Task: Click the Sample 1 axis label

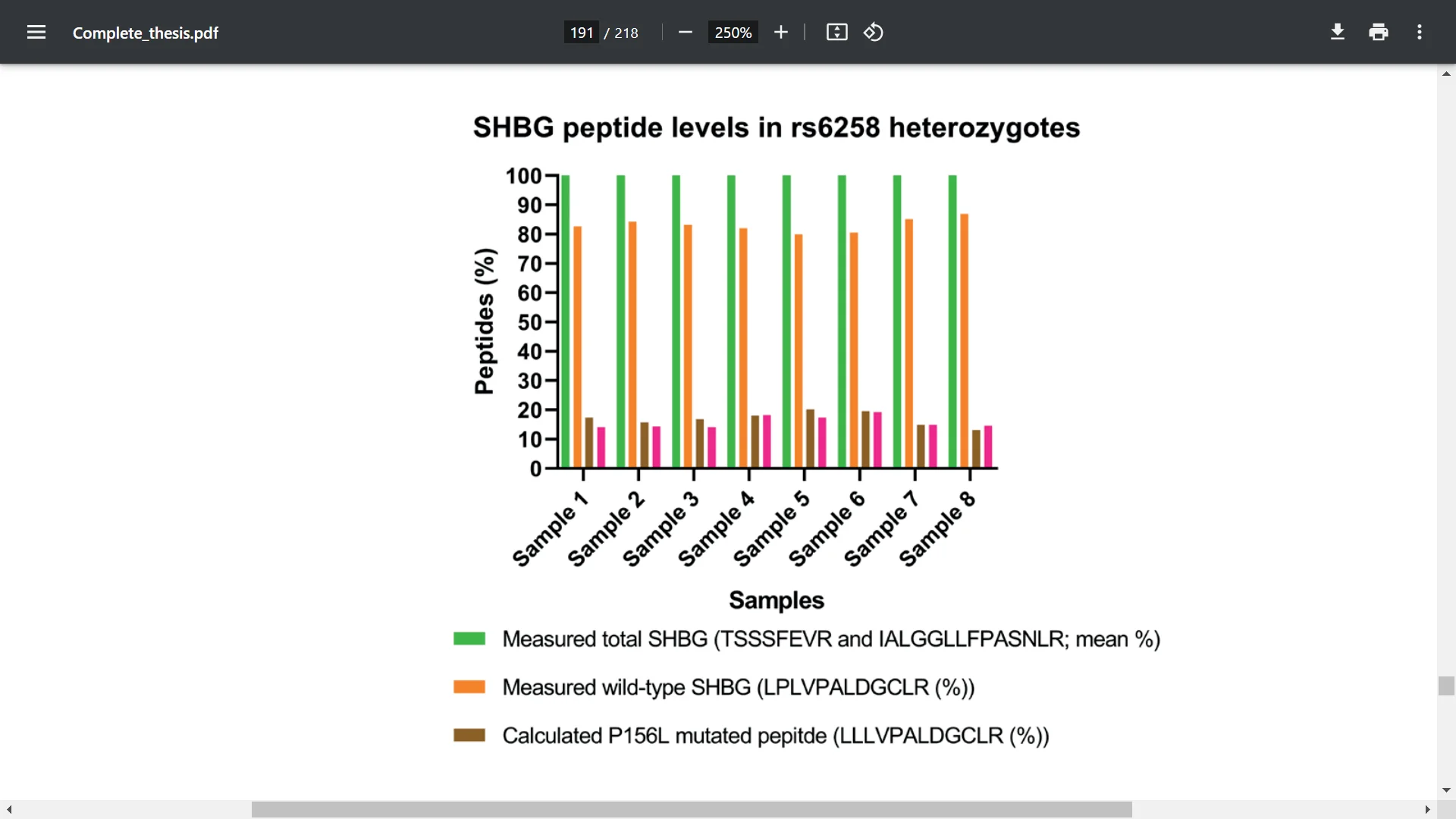Action: coord(551,529)
